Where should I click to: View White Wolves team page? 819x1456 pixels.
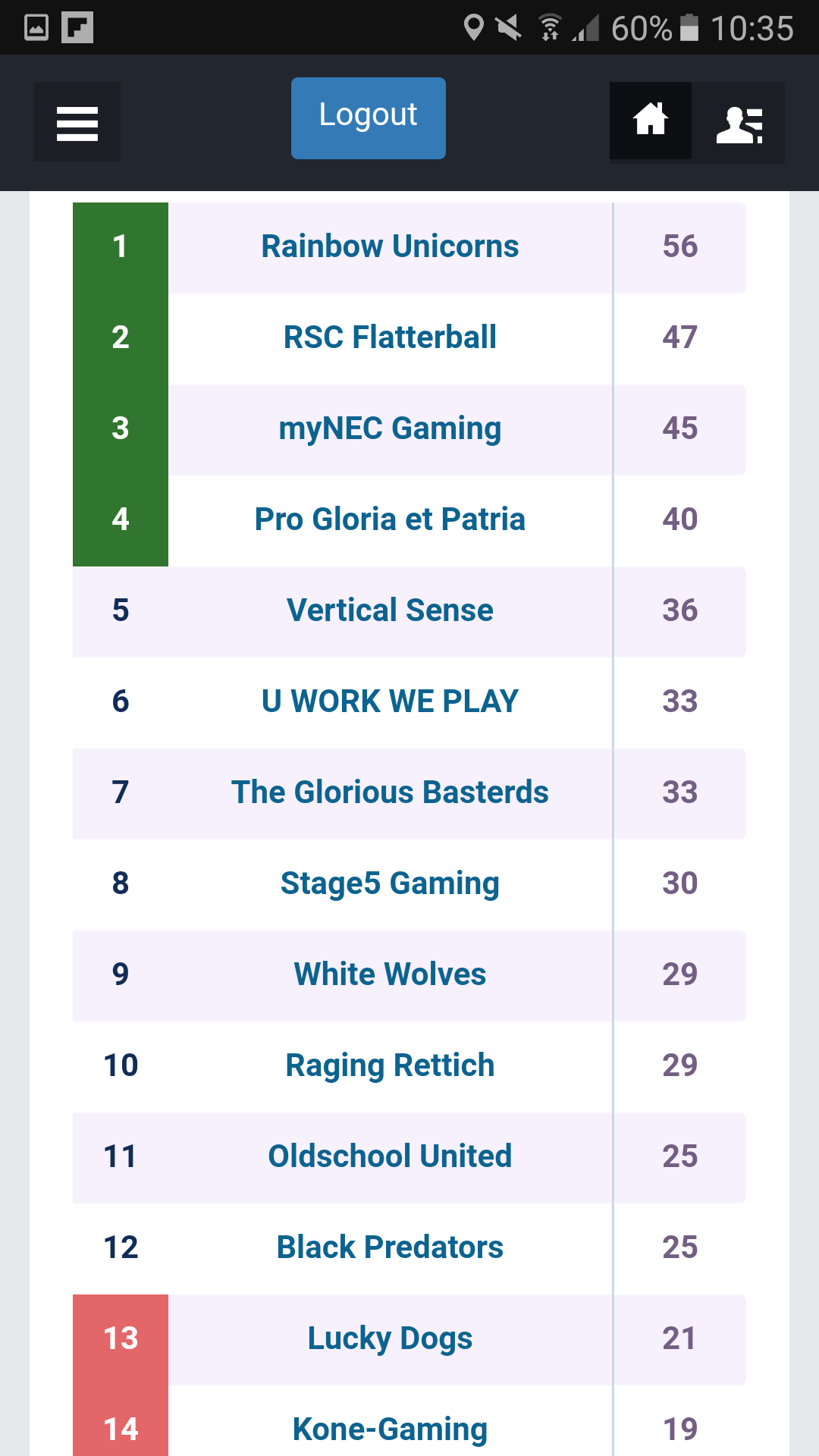tap(390, 974)
